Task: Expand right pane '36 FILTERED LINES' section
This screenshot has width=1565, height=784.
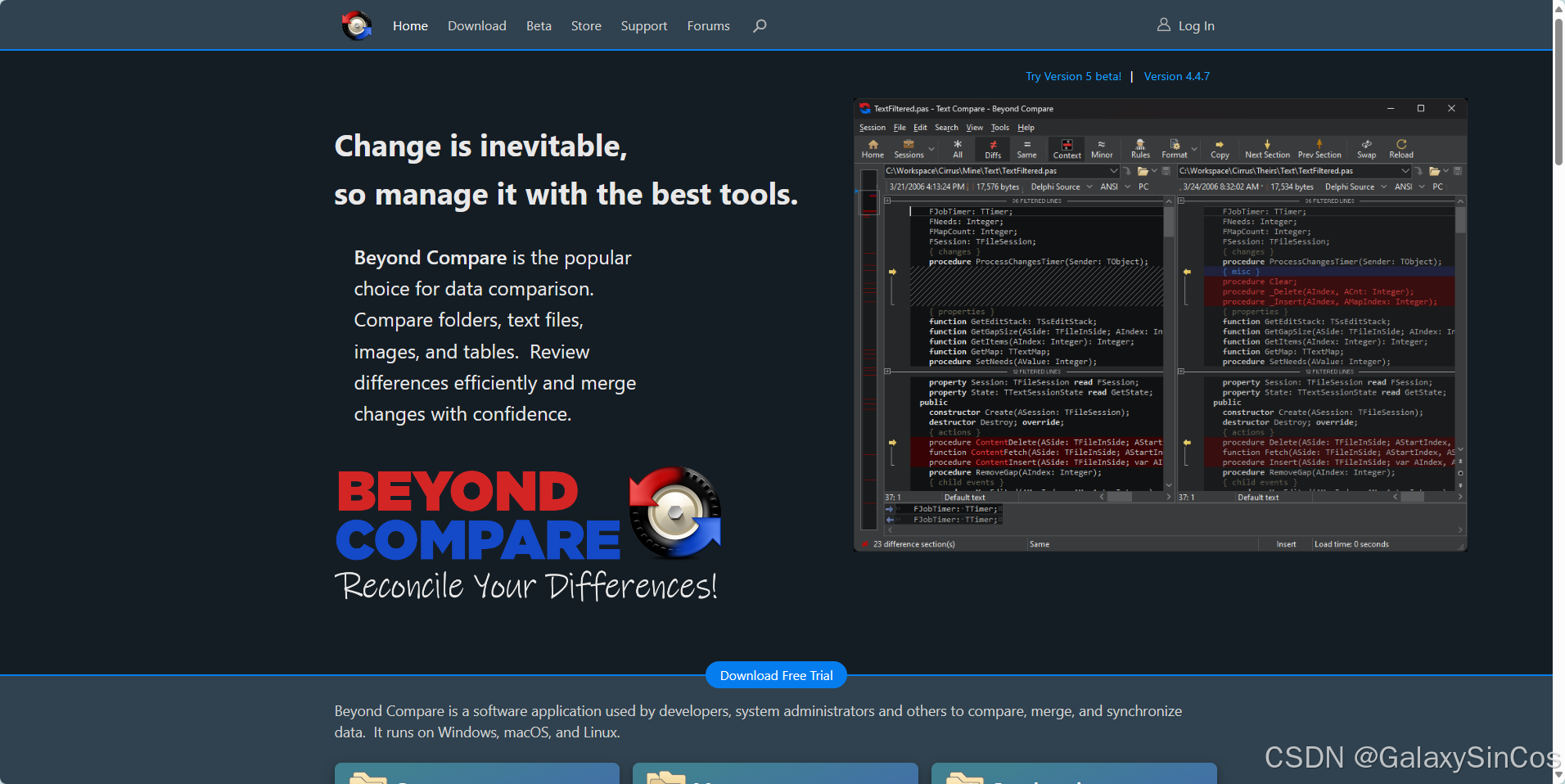Action: coord(1181,201)
